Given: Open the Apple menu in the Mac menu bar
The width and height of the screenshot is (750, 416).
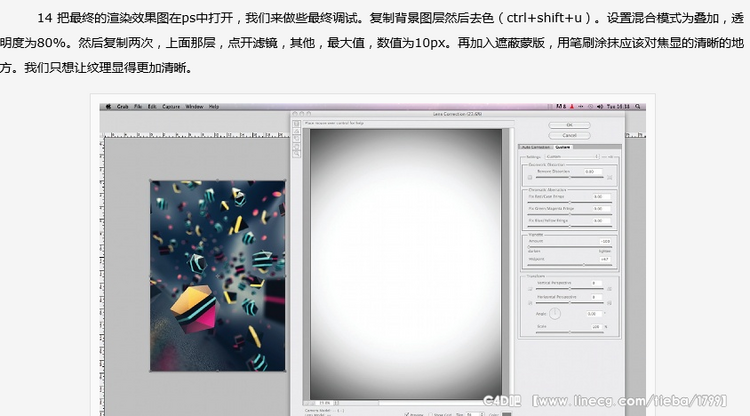Looking at the screenshot, I should (108, 107).
